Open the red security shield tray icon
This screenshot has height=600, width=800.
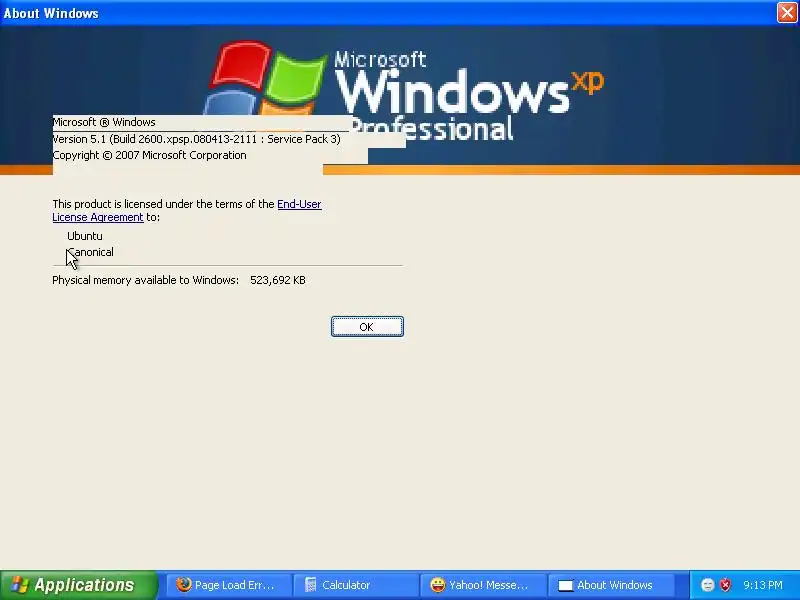coord(725,585)
